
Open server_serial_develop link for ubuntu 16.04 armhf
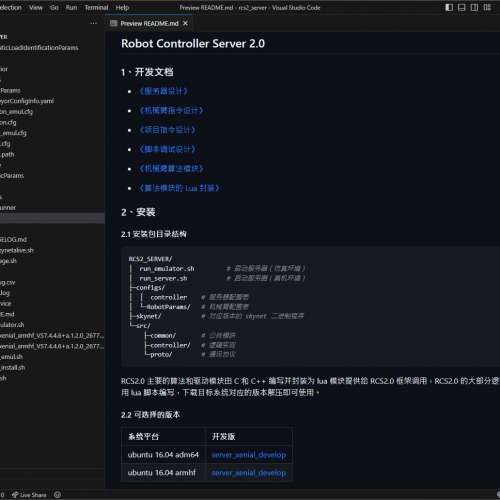click(249, 473)
